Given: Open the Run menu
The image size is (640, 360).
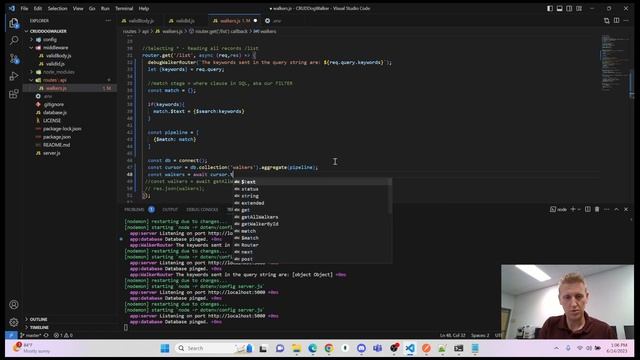Looking at the screenshot, I should point(105,8).
